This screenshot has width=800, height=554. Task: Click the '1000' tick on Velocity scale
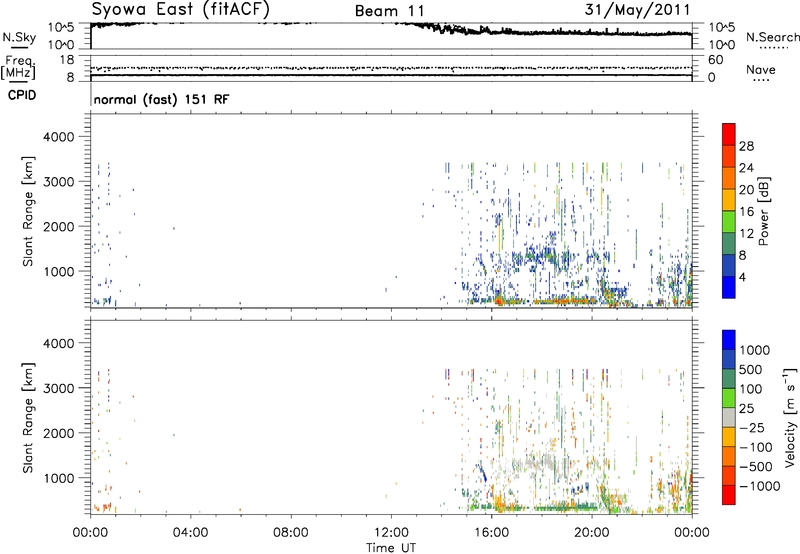755,350
